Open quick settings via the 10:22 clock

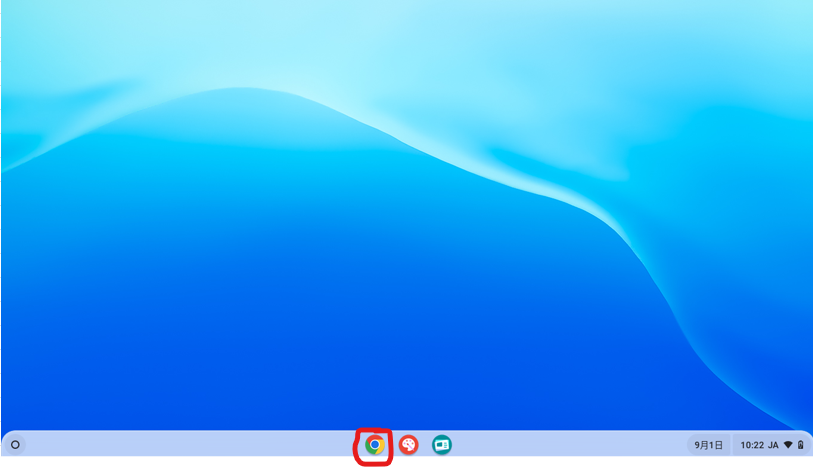point(752,445)
